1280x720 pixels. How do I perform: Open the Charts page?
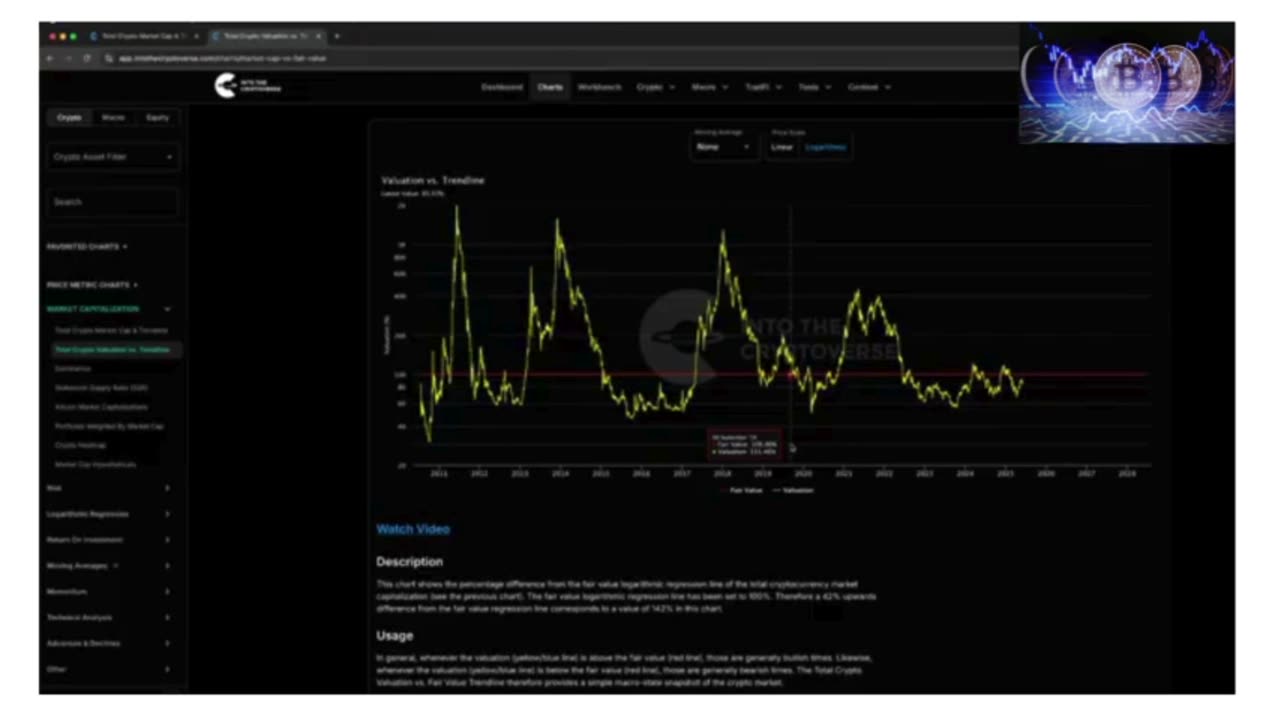click(x=550, y=87)
